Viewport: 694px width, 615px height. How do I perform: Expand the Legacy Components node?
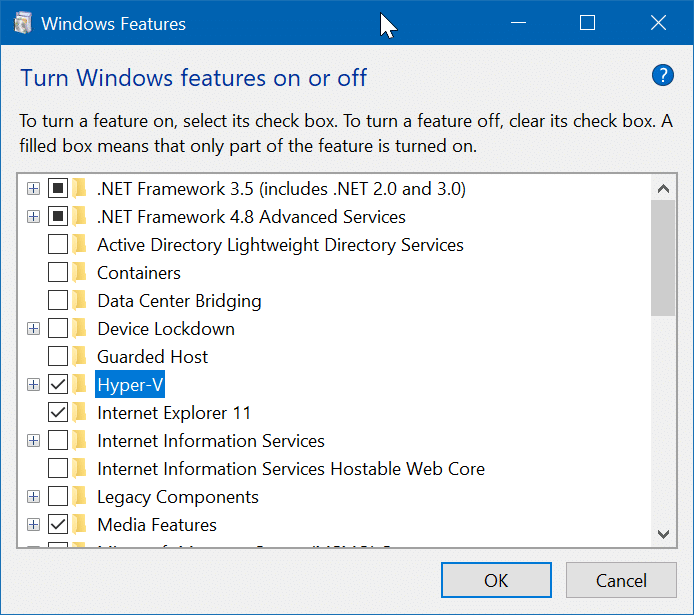pyautogui.click(x=33, y=497)
